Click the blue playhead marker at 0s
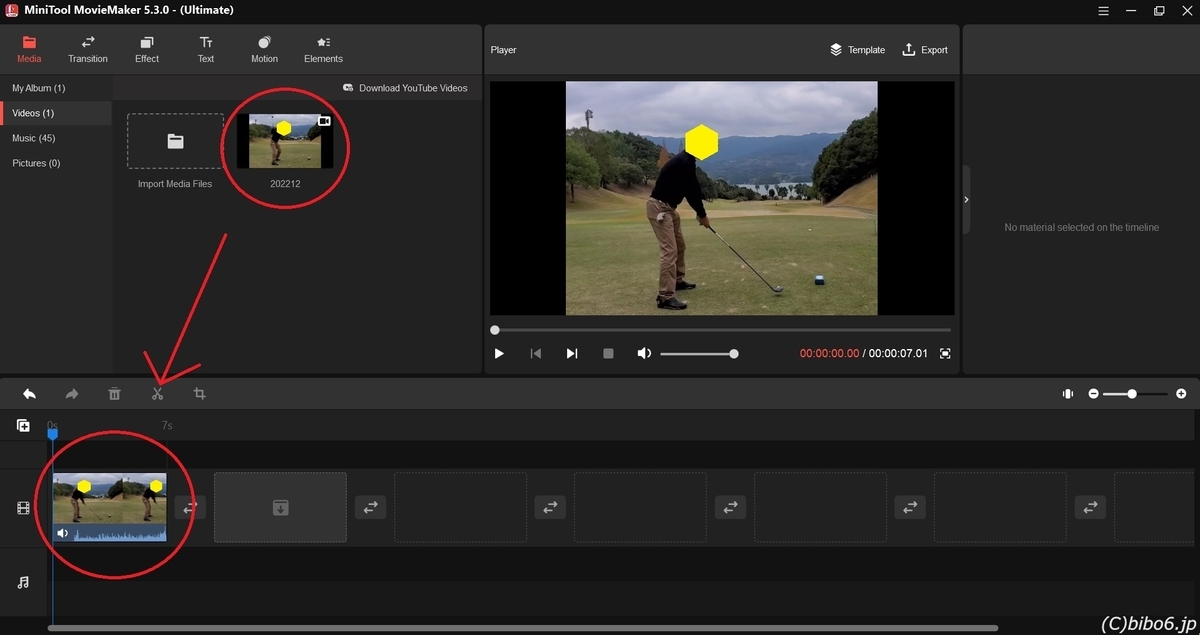This screenshot has width=1200, height=635. (x=53, y=432)
